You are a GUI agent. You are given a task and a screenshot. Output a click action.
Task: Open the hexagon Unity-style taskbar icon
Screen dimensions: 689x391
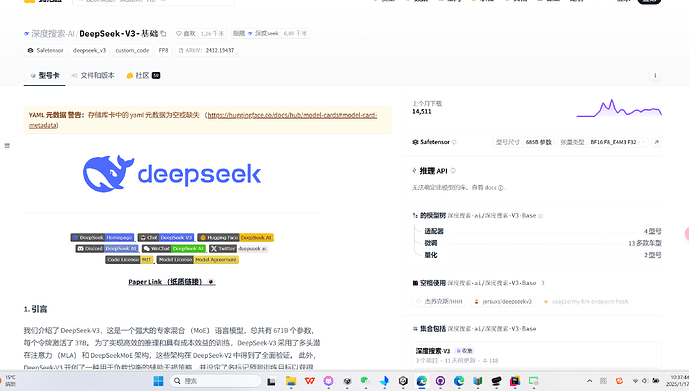pos(403,381)
